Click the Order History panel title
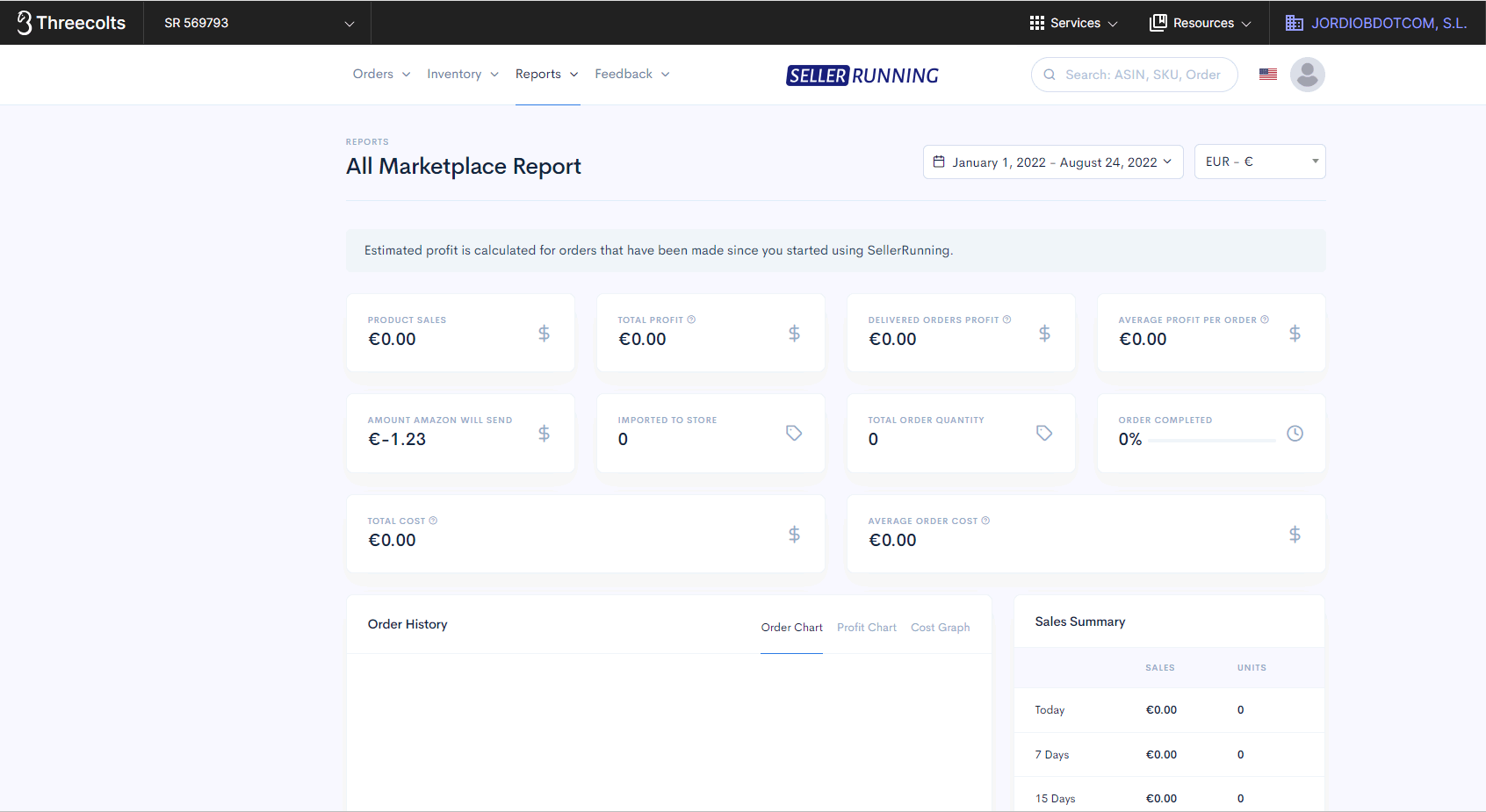Viewport: 1486px width, 812px height. point(408,624)
